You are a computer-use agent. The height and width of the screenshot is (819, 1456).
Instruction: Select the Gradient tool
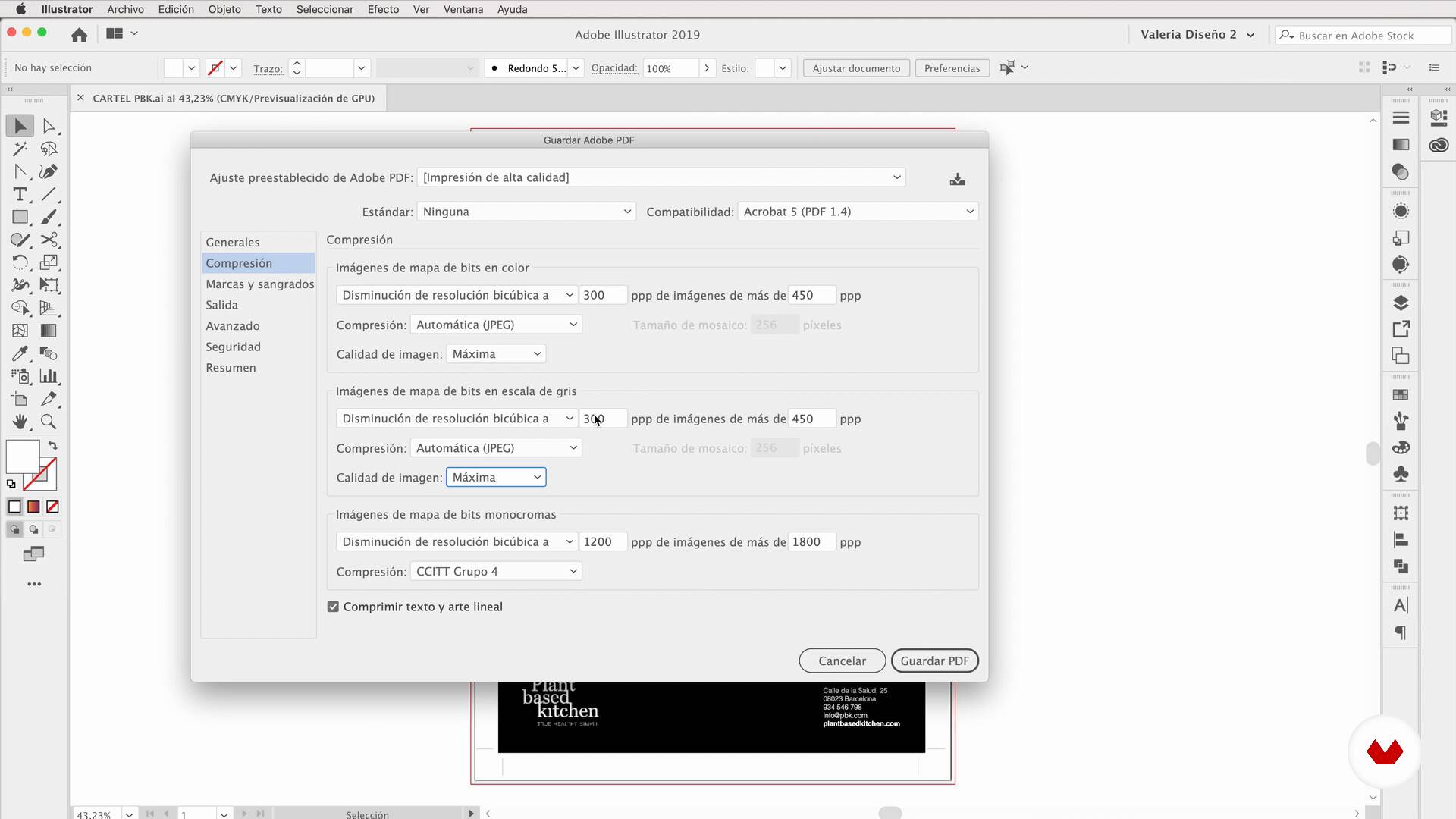click(x=49, y=331)
